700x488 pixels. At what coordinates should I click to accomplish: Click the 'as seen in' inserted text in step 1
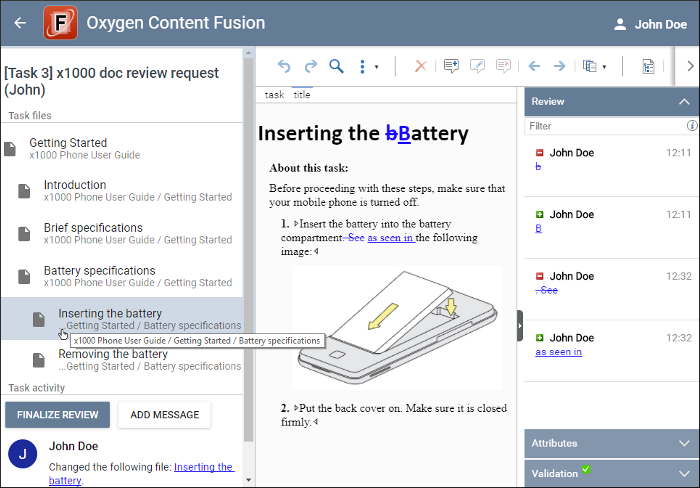point(390,238)
